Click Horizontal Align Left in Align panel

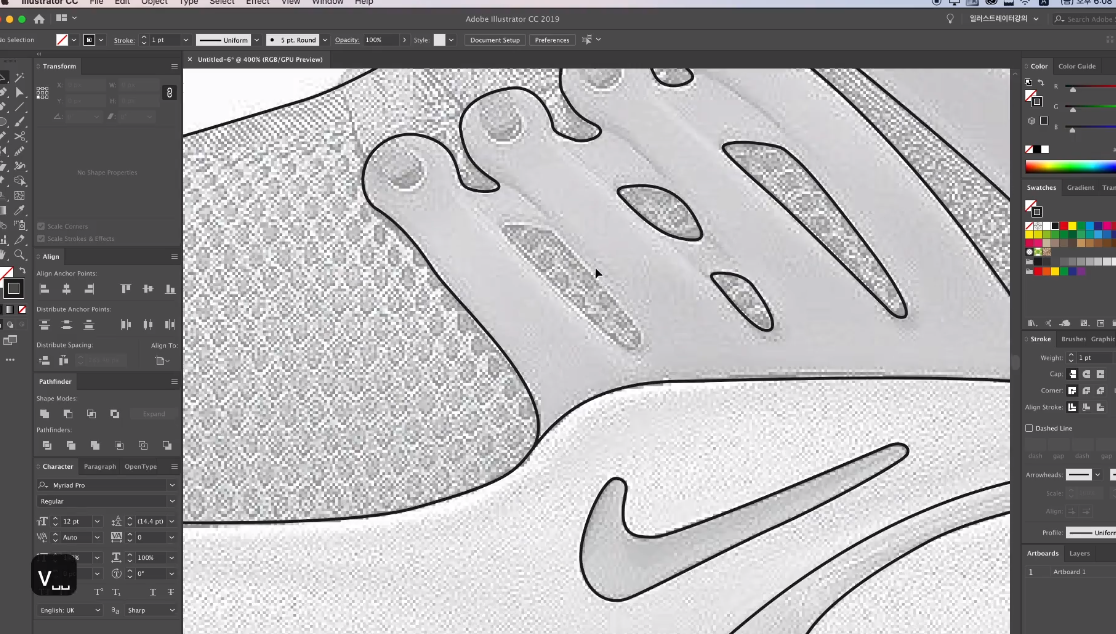coord(44,289)
